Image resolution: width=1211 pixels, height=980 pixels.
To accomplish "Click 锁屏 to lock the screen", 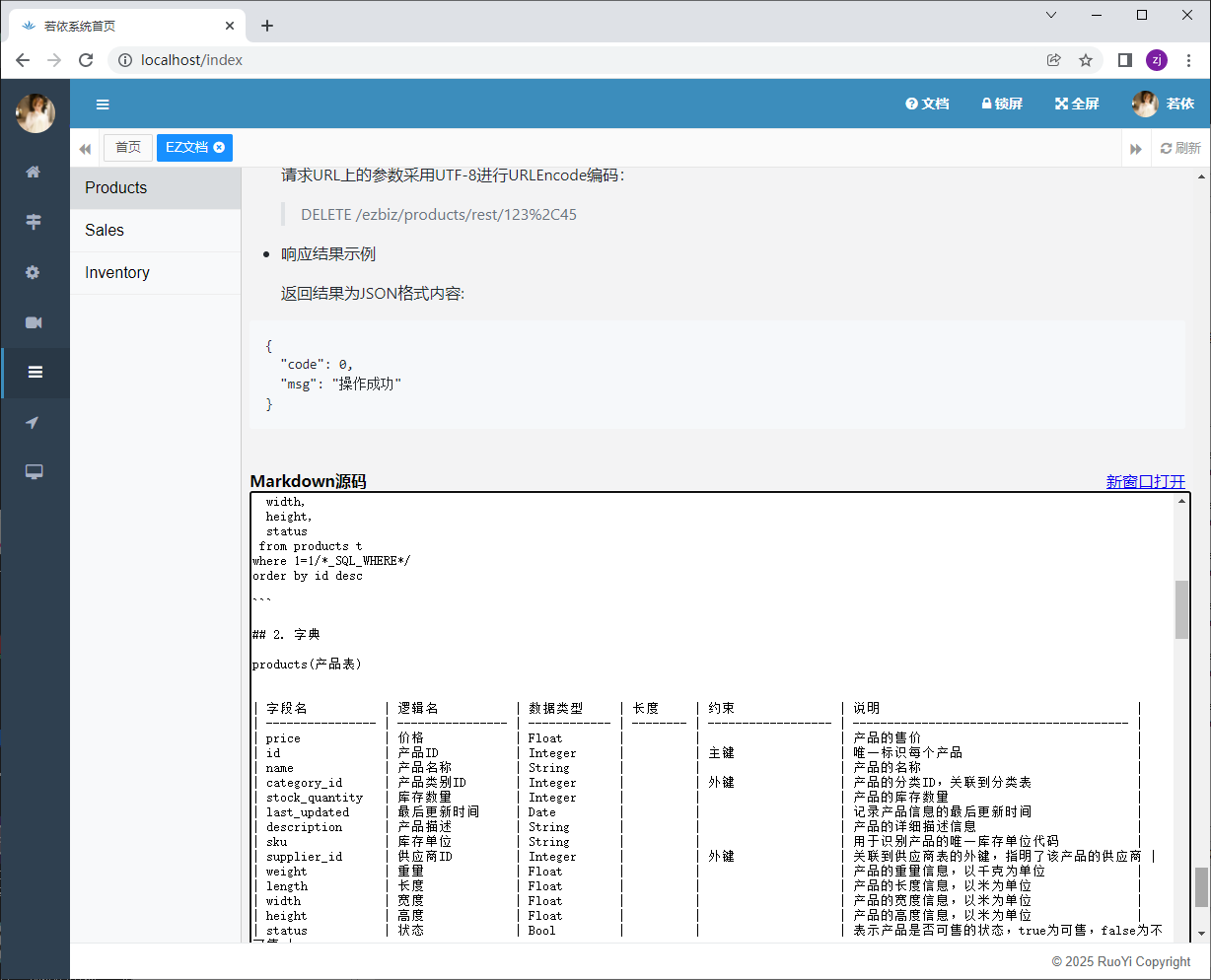I will (x=1001, y=104).
